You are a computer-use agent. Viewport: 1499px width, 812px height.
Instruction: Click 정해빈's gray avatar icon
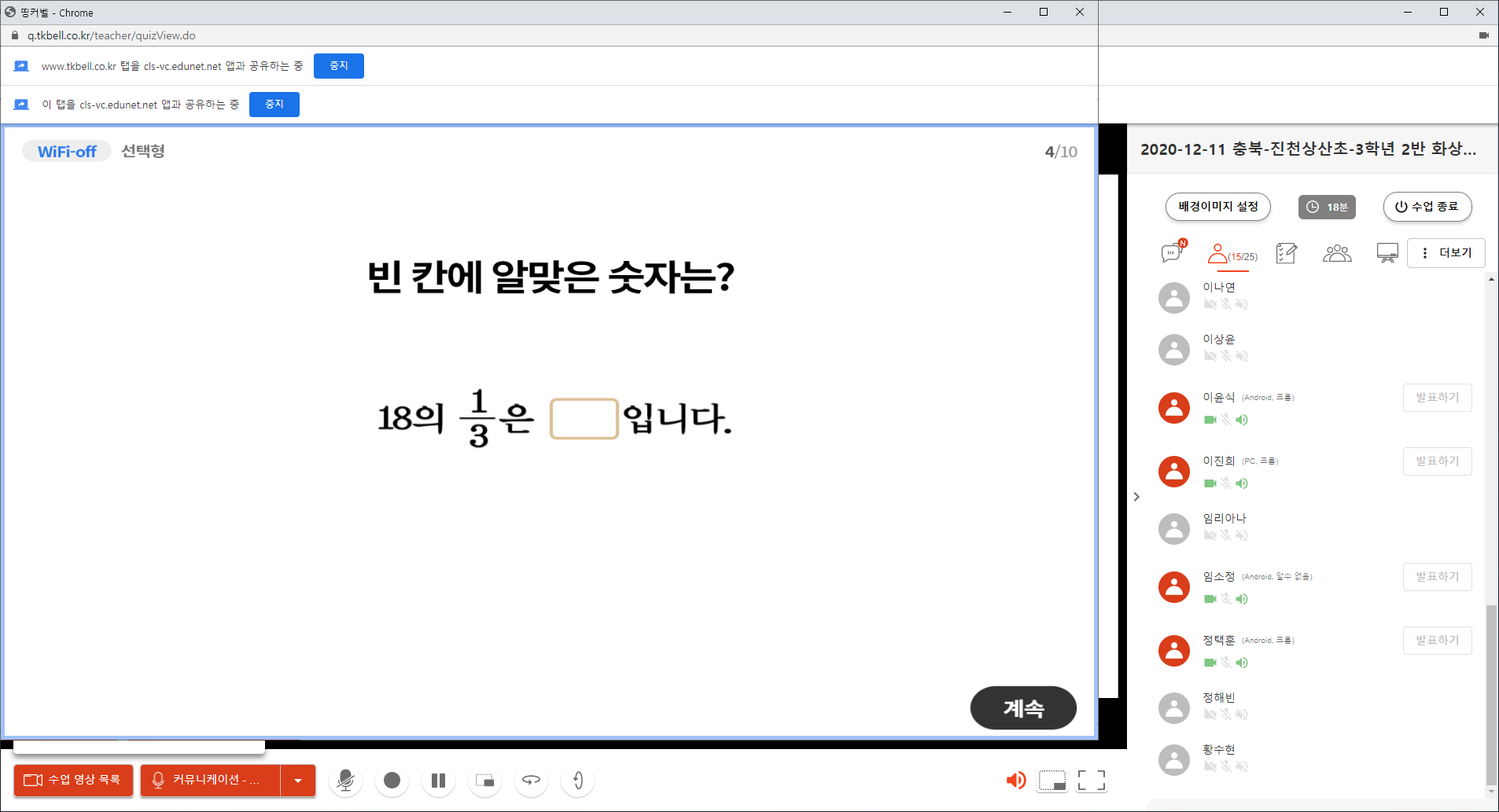(1174, 708)
